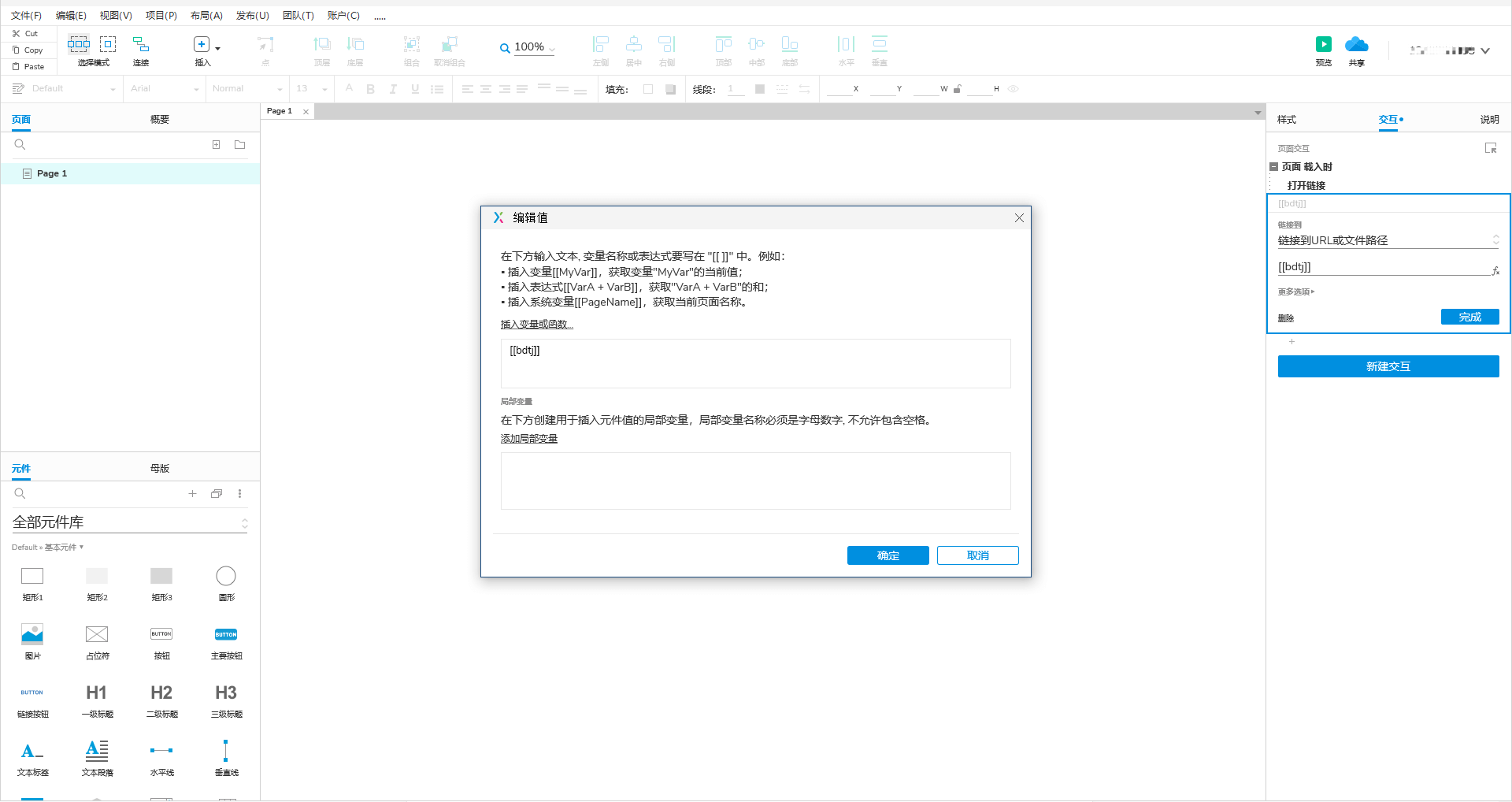Image resolution: width=1512 pixels, height=802 pixels.
Task: Click the fx icon next to [[bdtj]]
Action: [1495, 270]
